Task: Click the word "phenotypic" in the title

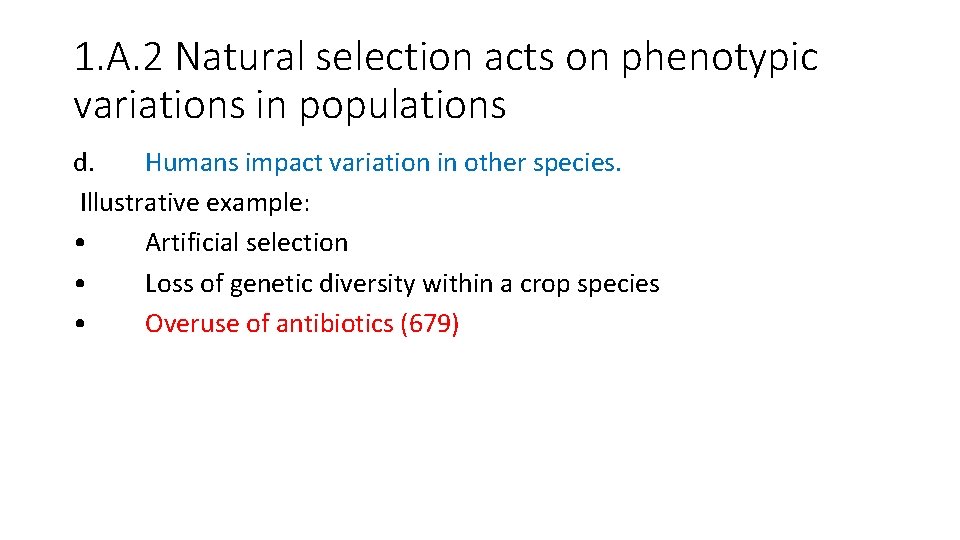Action: (x=719, y=58)
